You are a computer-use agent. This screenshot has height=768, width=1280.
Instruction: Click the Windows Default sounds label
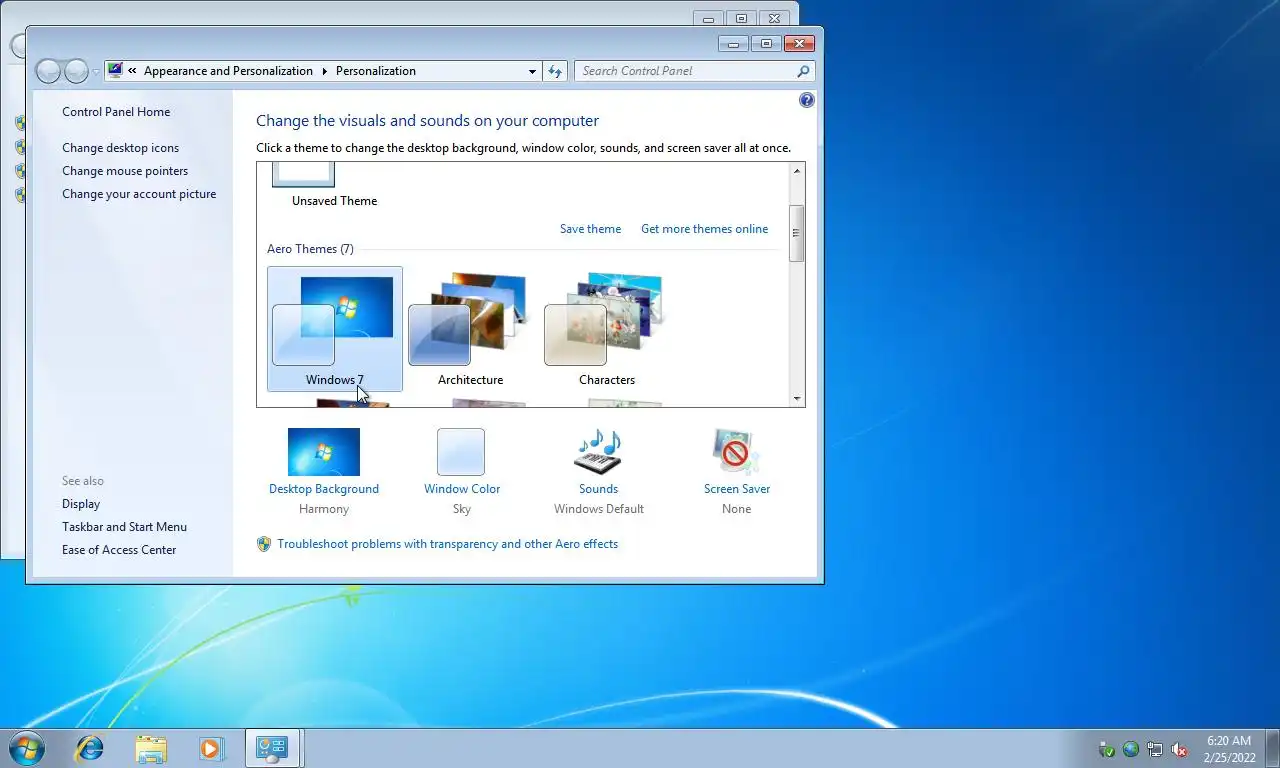(x=599, y=509)
